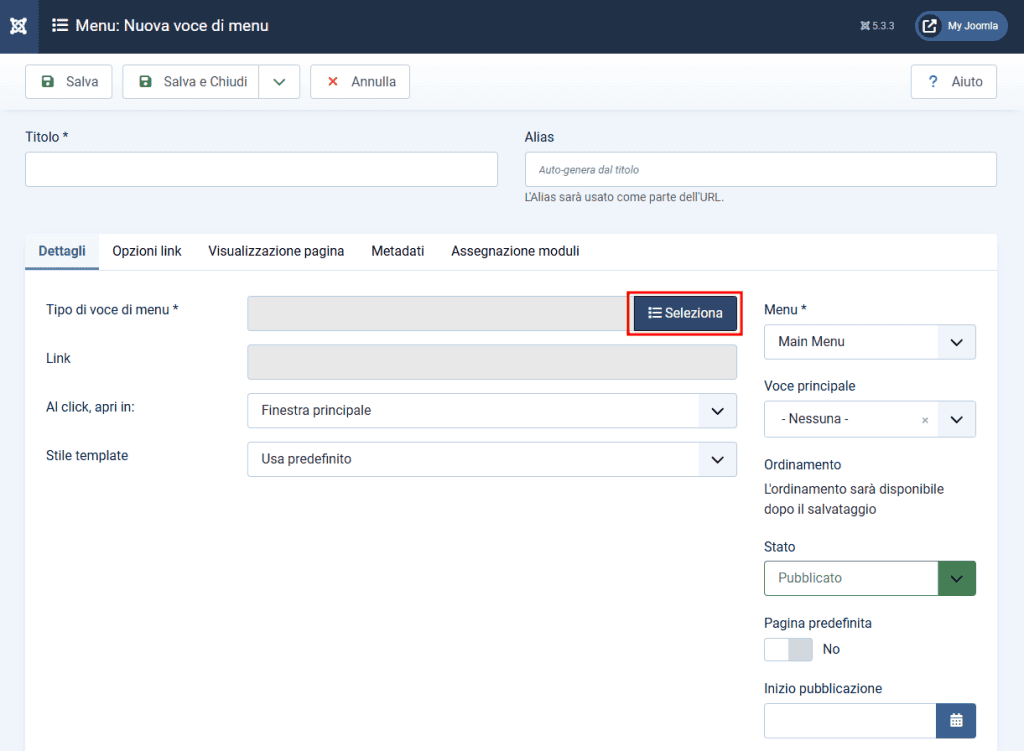Switch to the Opzioni link tab
Image resolution: width=1024 pixels, height=751 pixels.
coord(146,251)
